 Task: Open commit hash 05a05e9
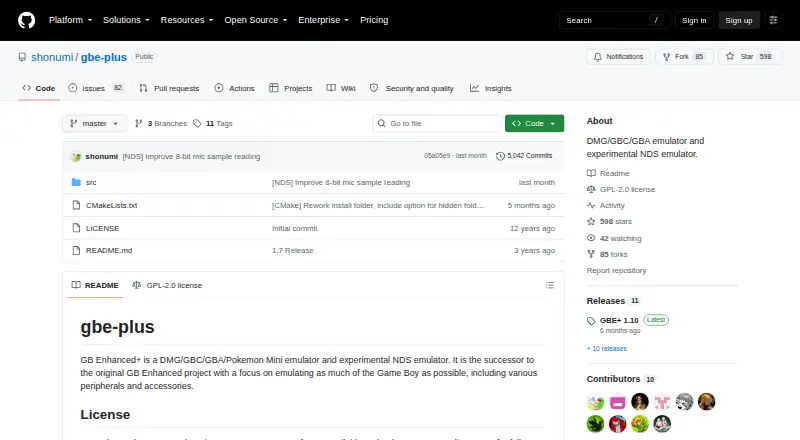(437, 156)
